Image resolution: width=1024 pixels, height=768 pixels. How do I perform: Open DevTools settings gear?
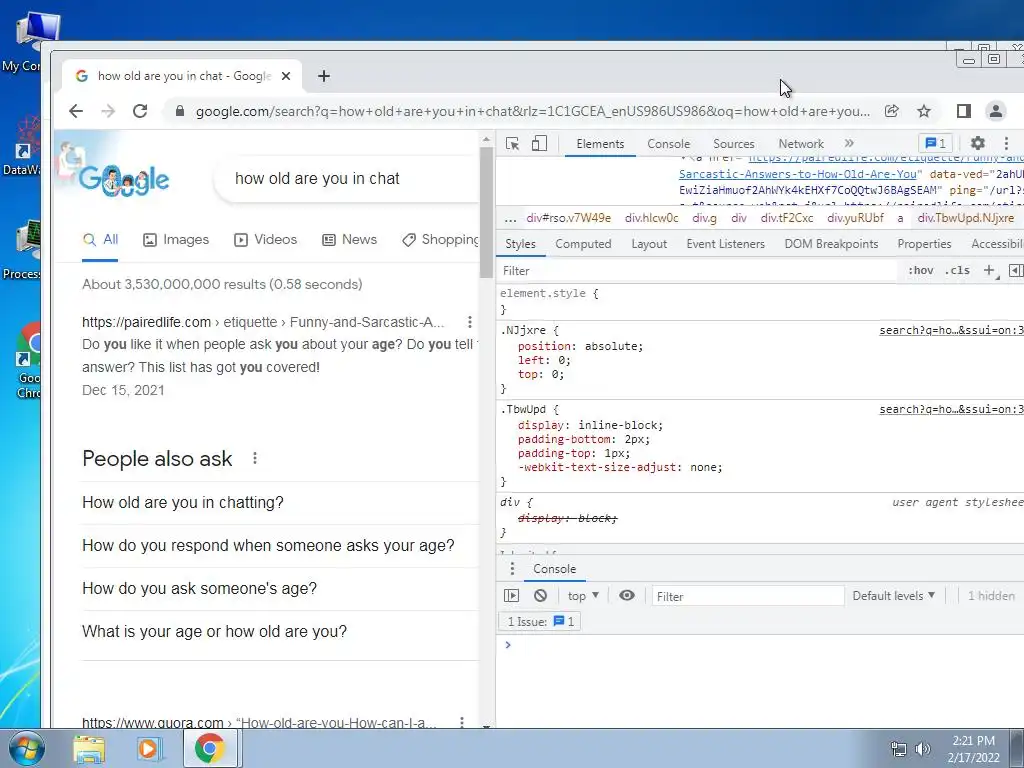pyautogui.click(x=978, y=143)
